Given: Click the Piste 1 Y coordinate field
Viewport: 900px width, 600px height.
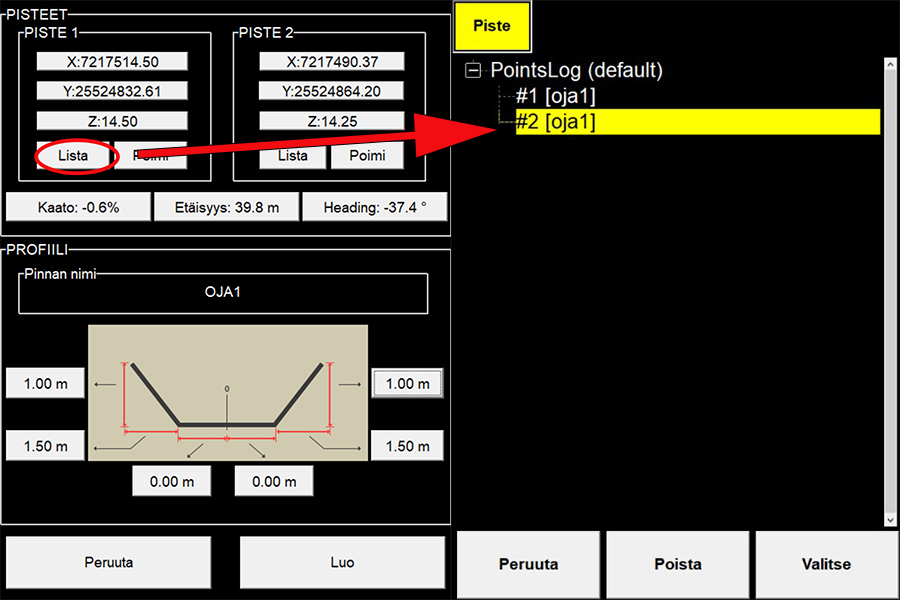Looking at the screenshot, I should tap(112, 91).
